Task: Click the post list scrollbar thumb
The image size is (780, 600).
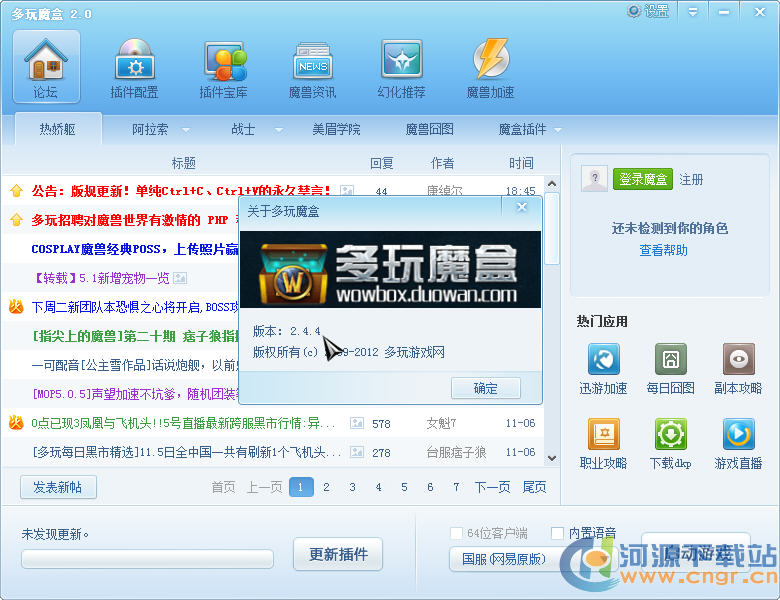Action: coord(552,229)
